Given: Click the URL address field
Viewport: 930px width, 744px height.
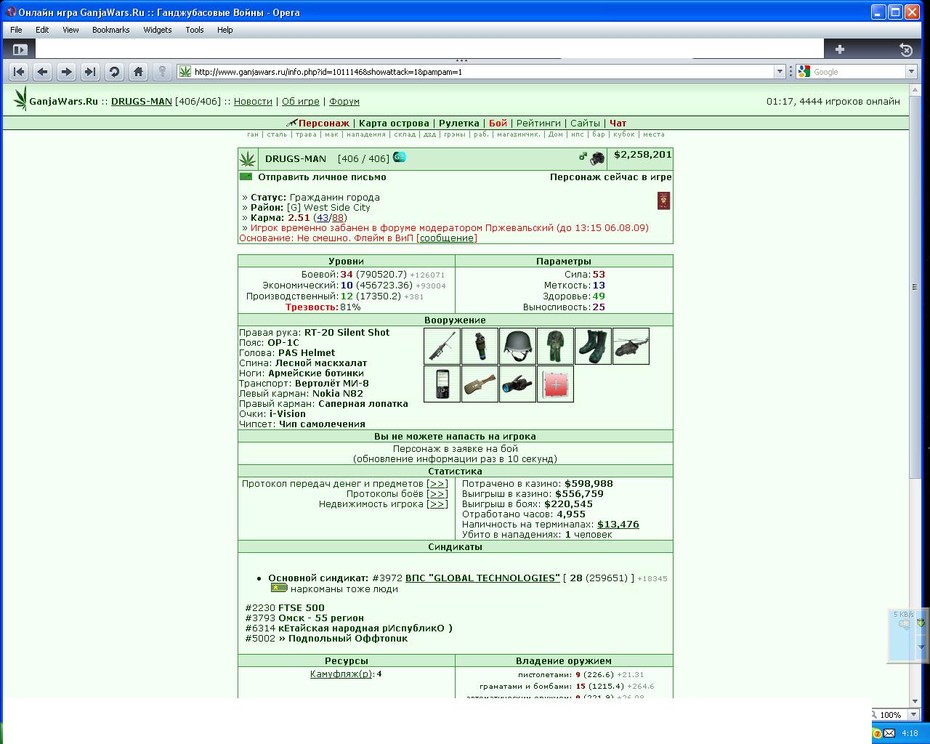Looking at the screenshot, I should click(483, 72).
